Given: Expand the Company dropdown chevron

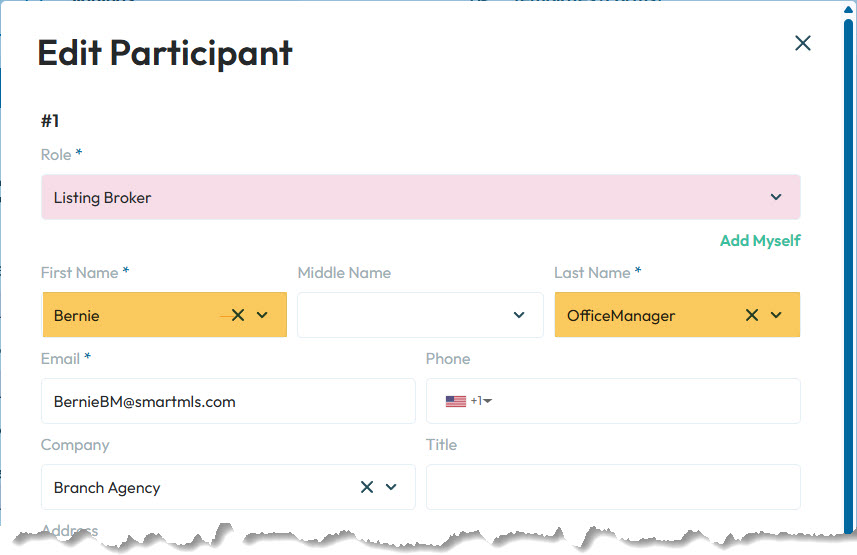Looking at the screenshot, I should tap(391, 487).
